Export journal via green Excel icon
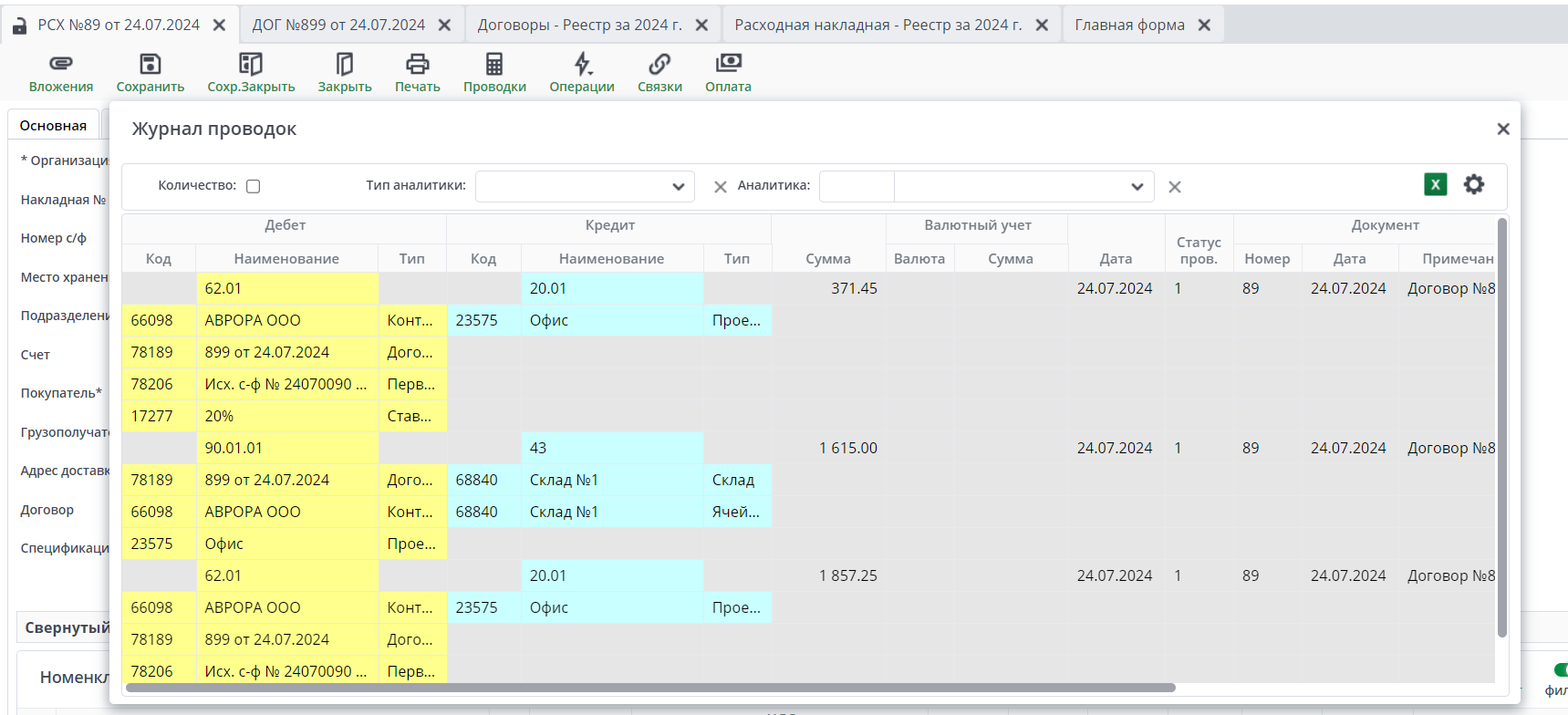Screen dimensions: 1568x715 tap(1435, 184)
